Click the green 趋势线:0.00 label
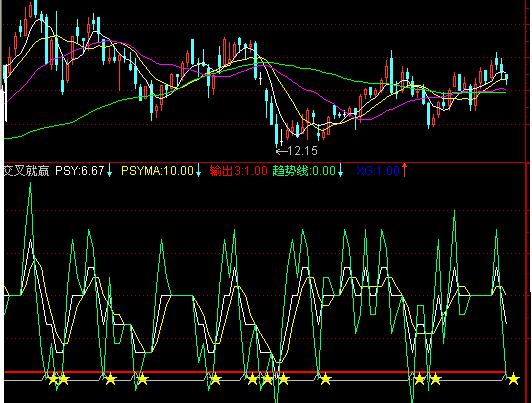Image resolution: width=532 pixels, height=403 pixels. [x=304, y=171]
